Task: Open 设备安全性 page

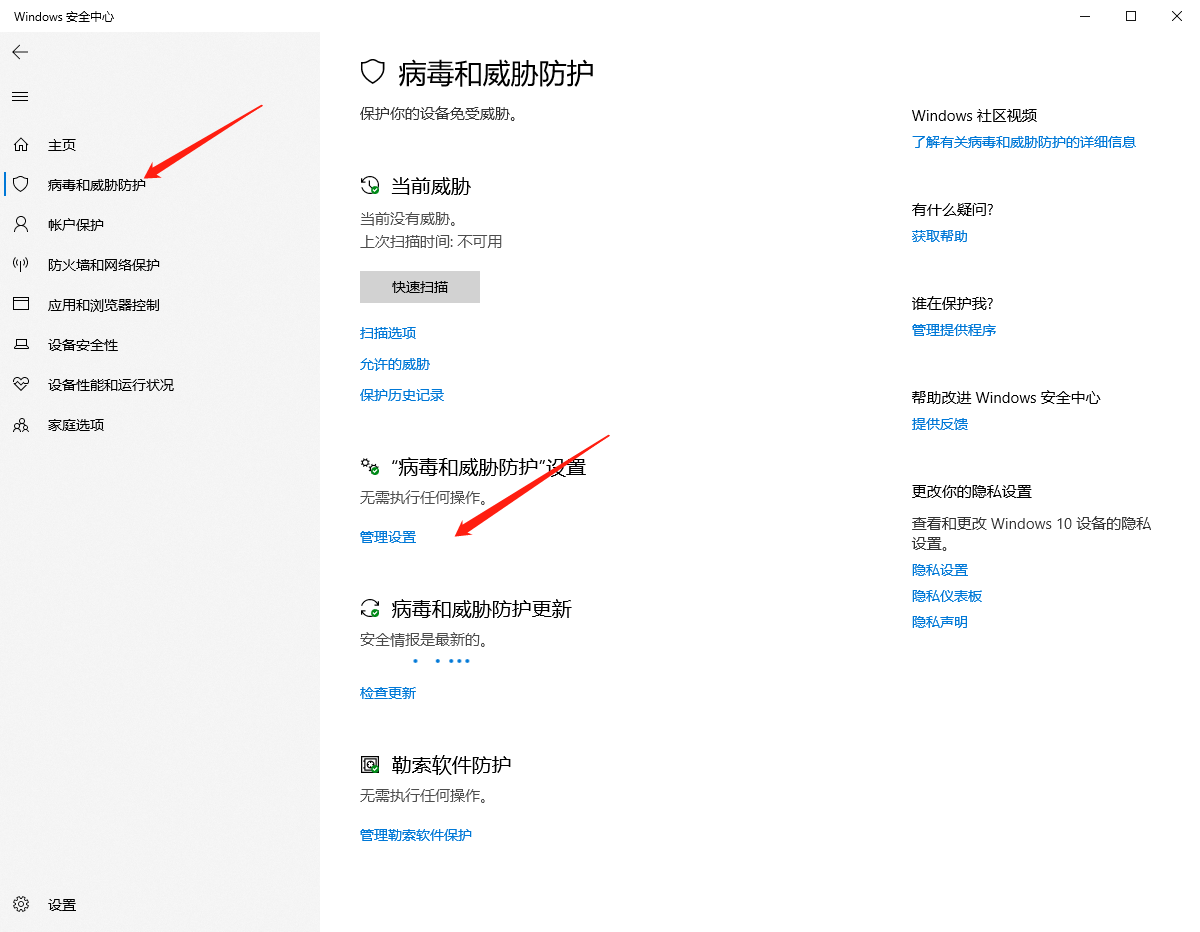Action: 83,345
